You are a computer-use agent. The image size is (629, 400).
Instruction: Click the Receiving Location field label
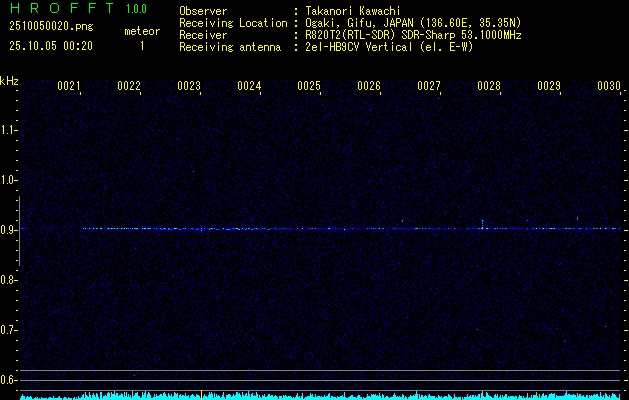233,23
